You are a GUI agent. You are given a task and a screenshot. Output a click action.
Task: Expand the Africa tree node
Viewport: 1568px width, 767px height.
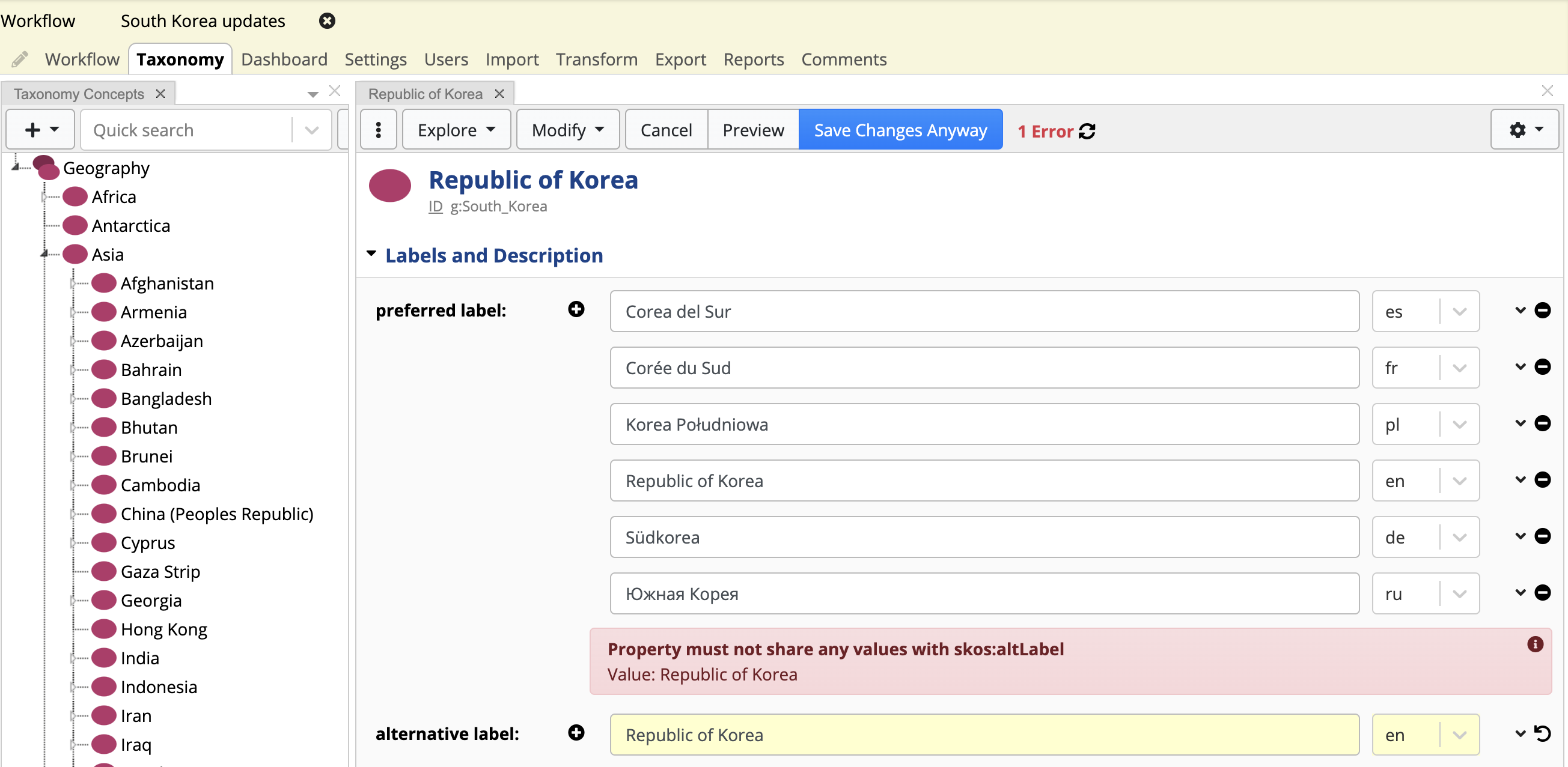pos(44,197)
